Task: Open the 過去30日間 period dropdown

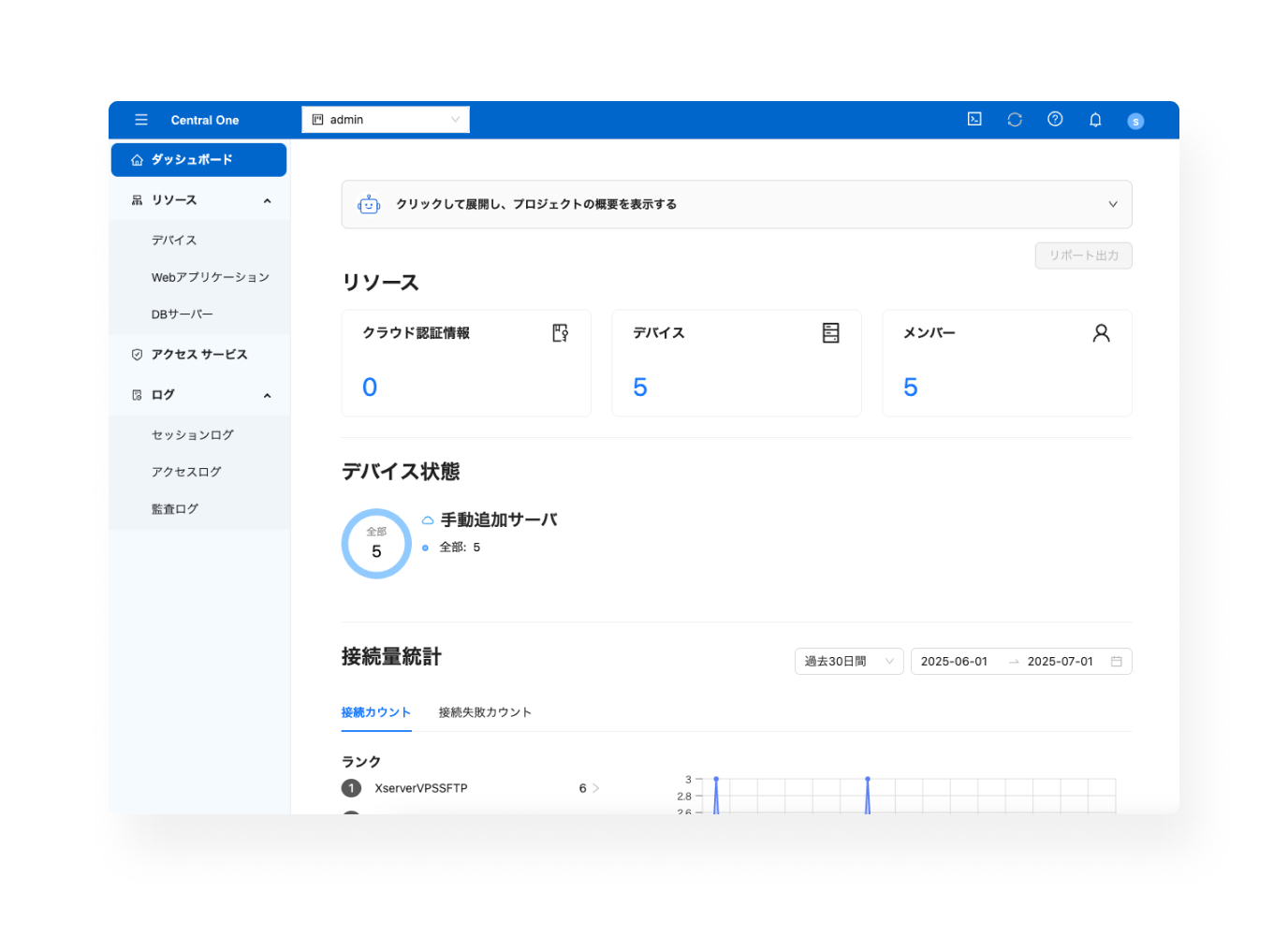Action: point(848,662)
